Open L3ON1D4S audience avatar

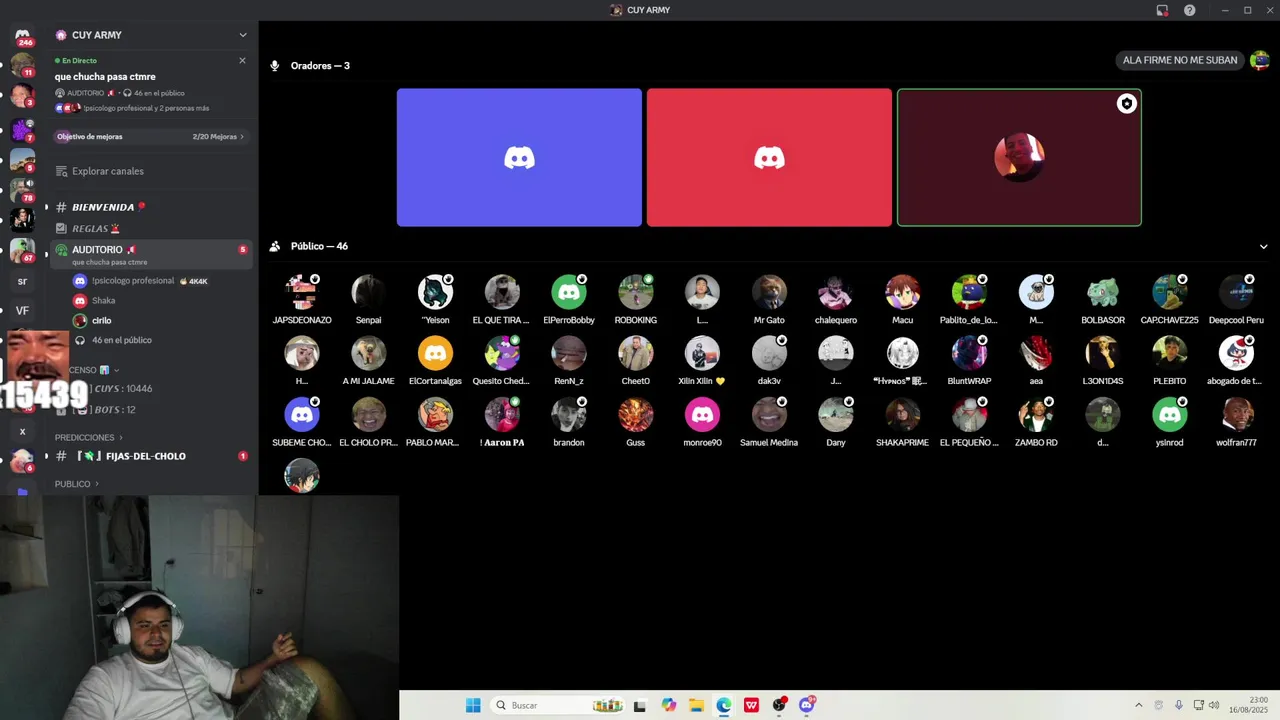coord(1103,353)
